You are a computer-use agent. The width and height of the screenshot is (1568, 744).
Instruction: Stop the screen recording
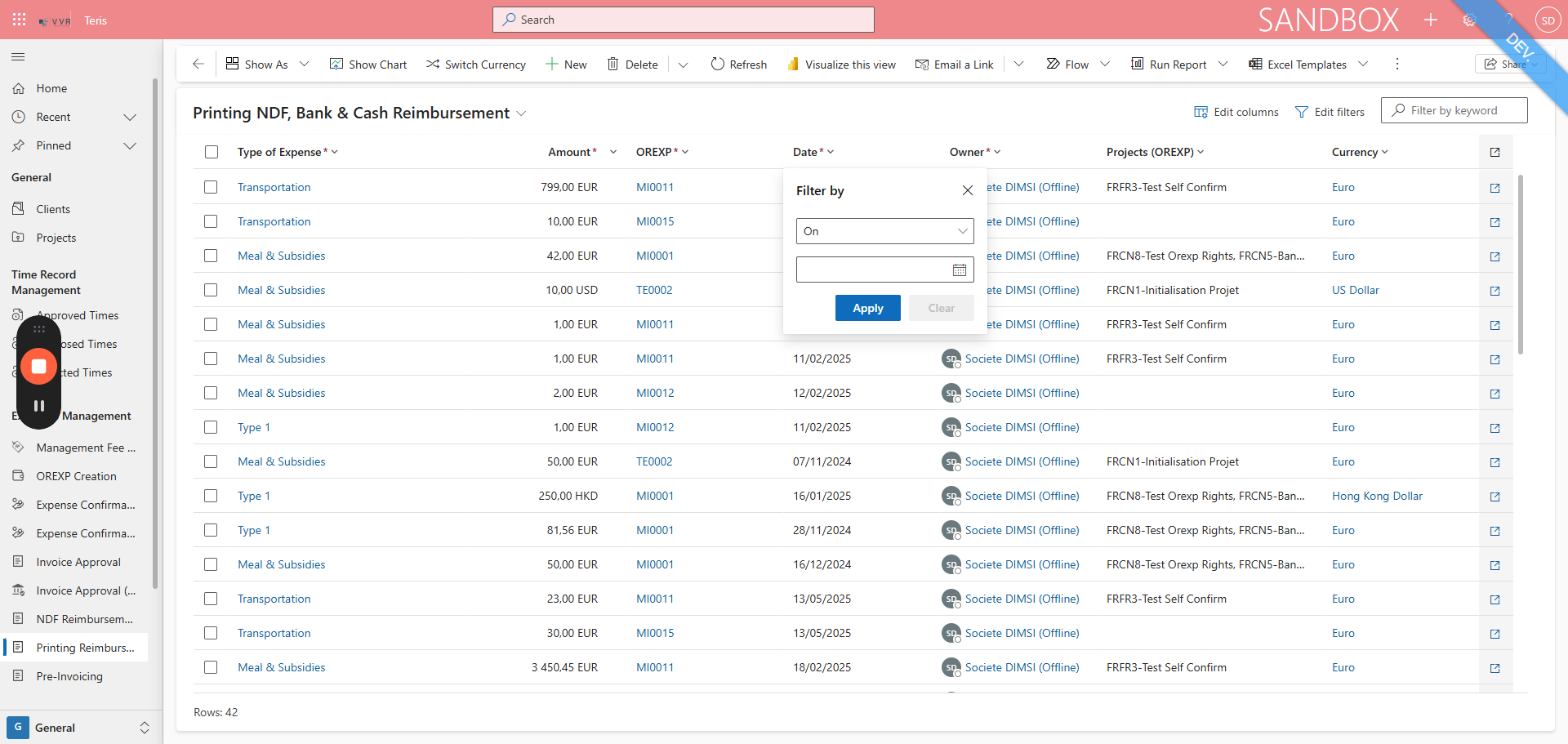coord(38,366)
